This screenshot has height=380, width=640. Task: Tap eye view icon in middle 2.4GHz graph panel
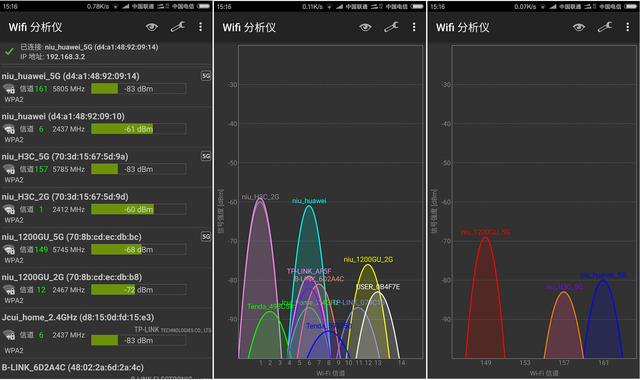click(365, 27)
